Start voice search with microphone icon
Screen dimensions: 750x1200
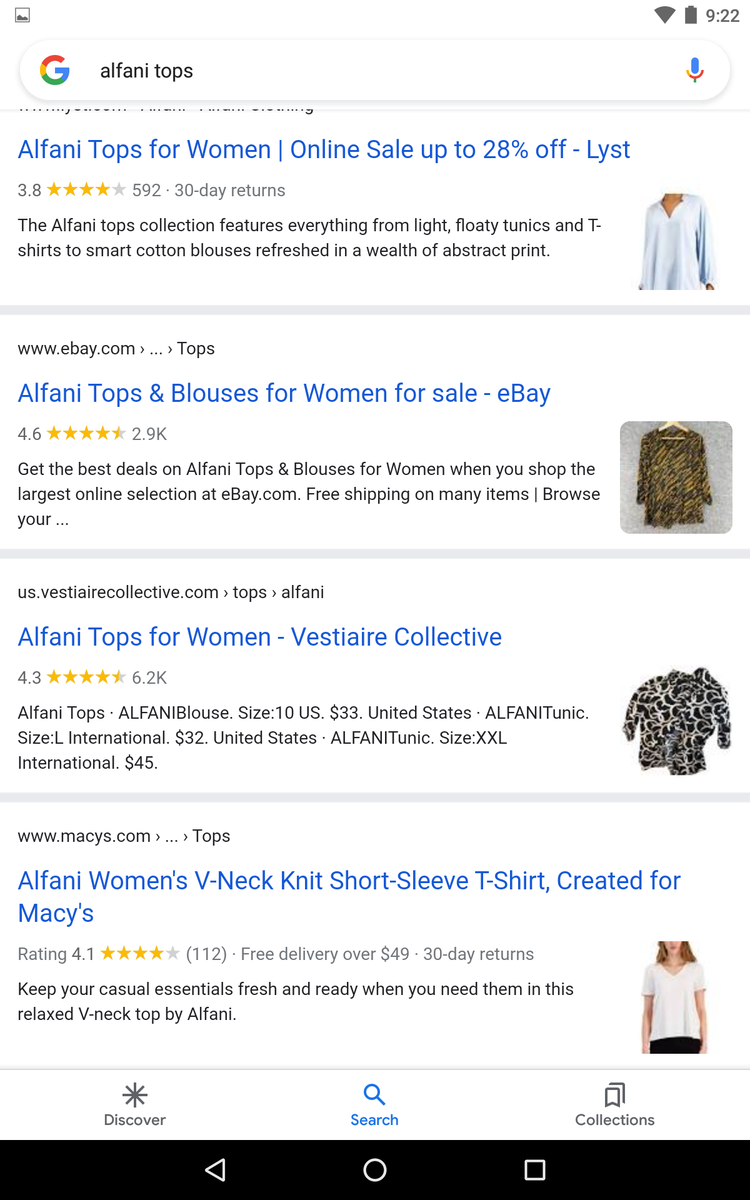(695, 71)
